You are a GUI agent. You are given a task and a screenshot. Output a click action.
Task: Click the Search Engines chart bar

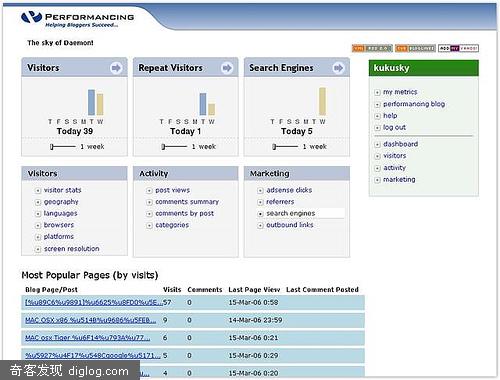322,101
